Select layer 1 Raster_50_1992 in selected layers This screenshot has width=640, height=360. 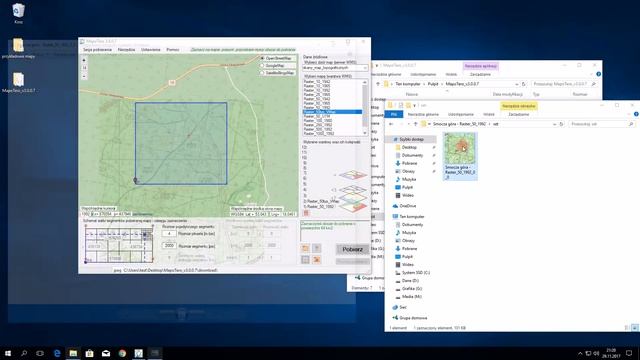[318, 207]
